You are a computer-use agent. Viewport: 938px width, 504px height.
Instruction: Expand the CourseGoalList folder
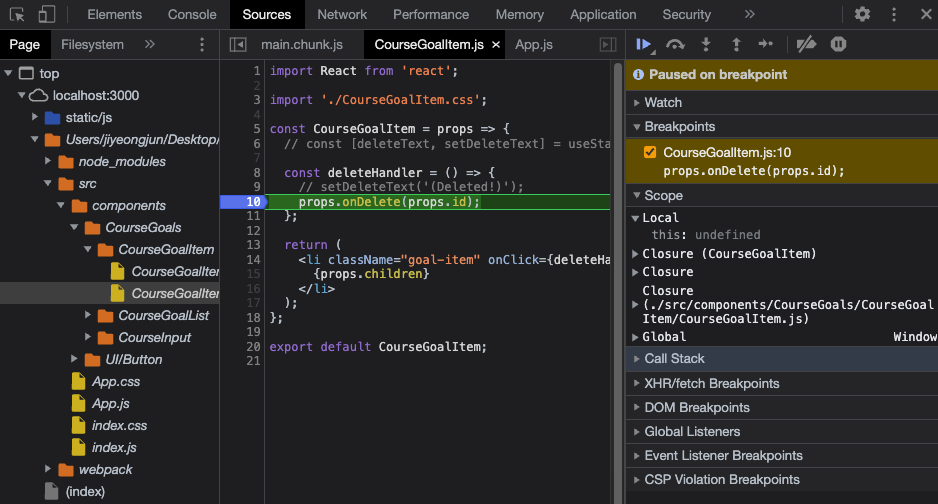(x=87, y=315)
